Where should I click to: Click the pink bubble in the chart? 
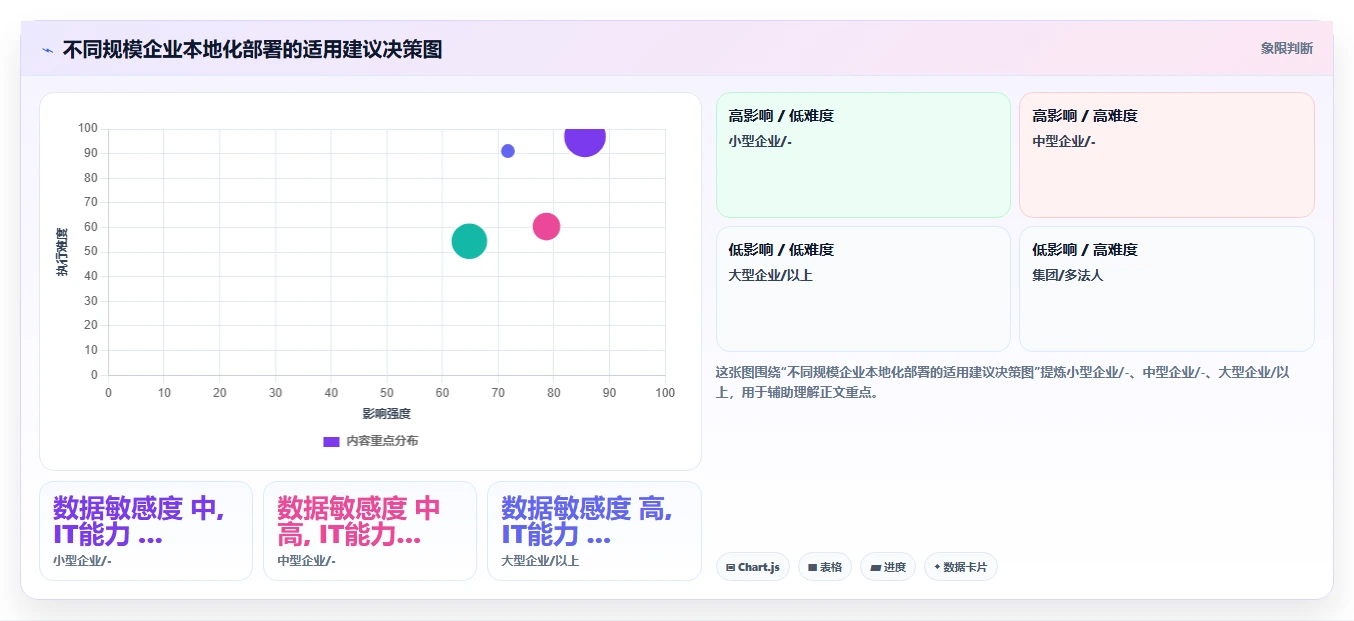pos(546,226)
